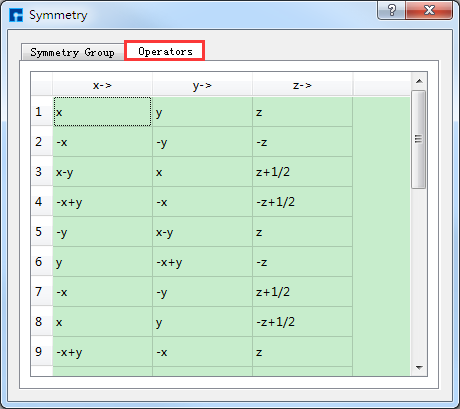
Task: Click the x-> column header
Action: pos(102,85)
